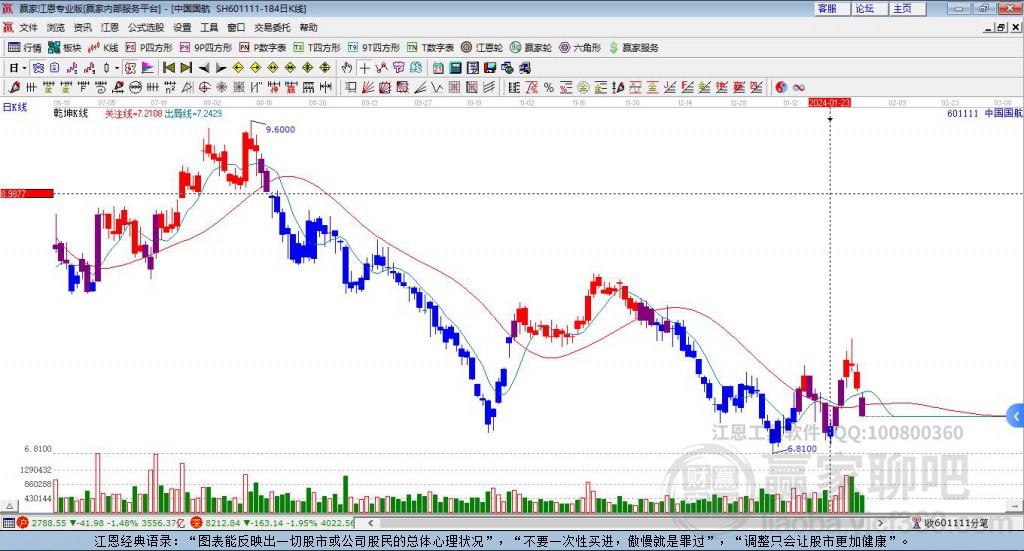Select the red target circle tool

[204, 87]
